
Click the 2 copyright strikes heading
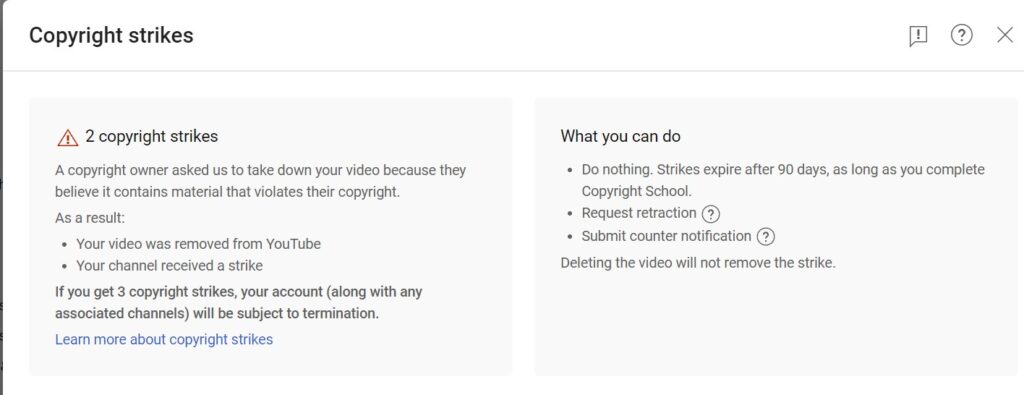point(152,136)
